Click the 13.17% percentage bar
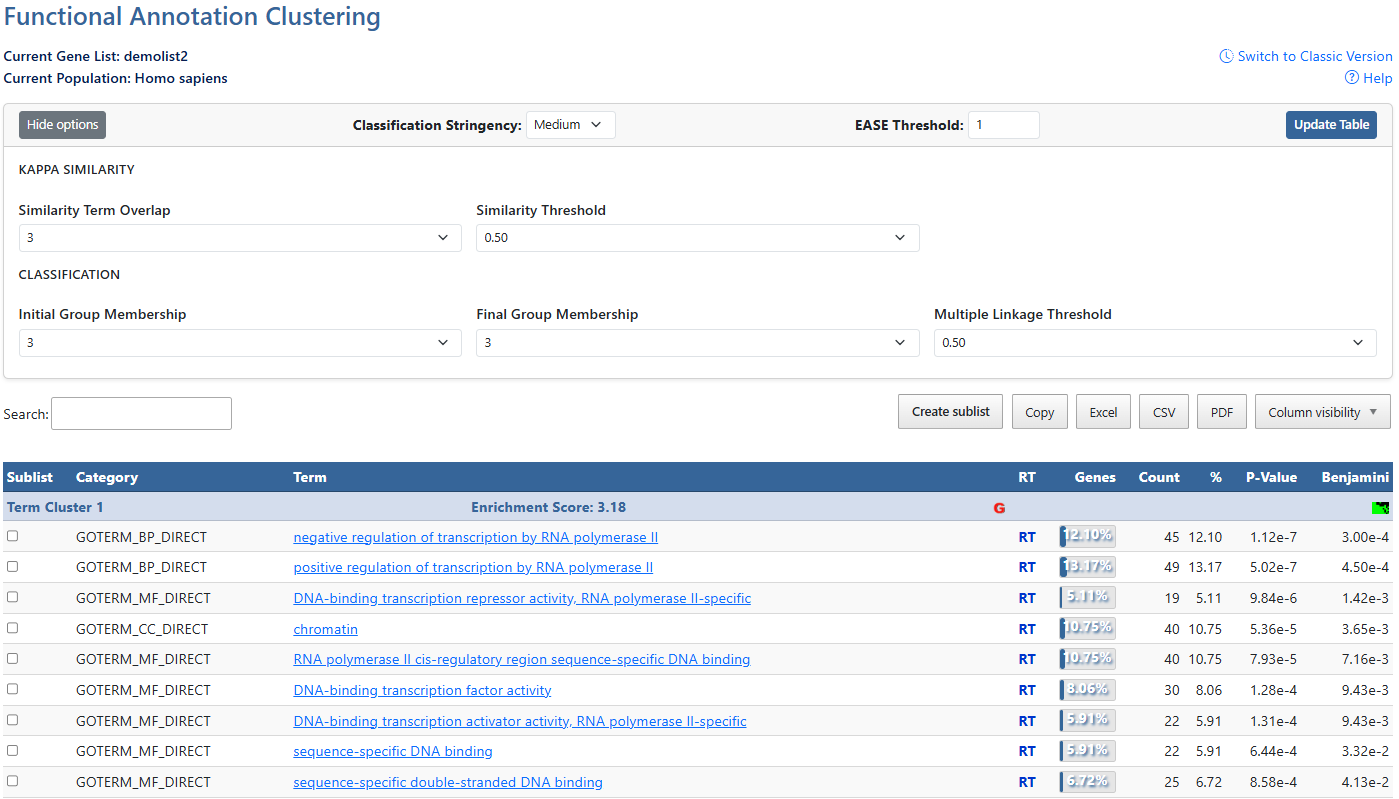 tap(1086, 566)
